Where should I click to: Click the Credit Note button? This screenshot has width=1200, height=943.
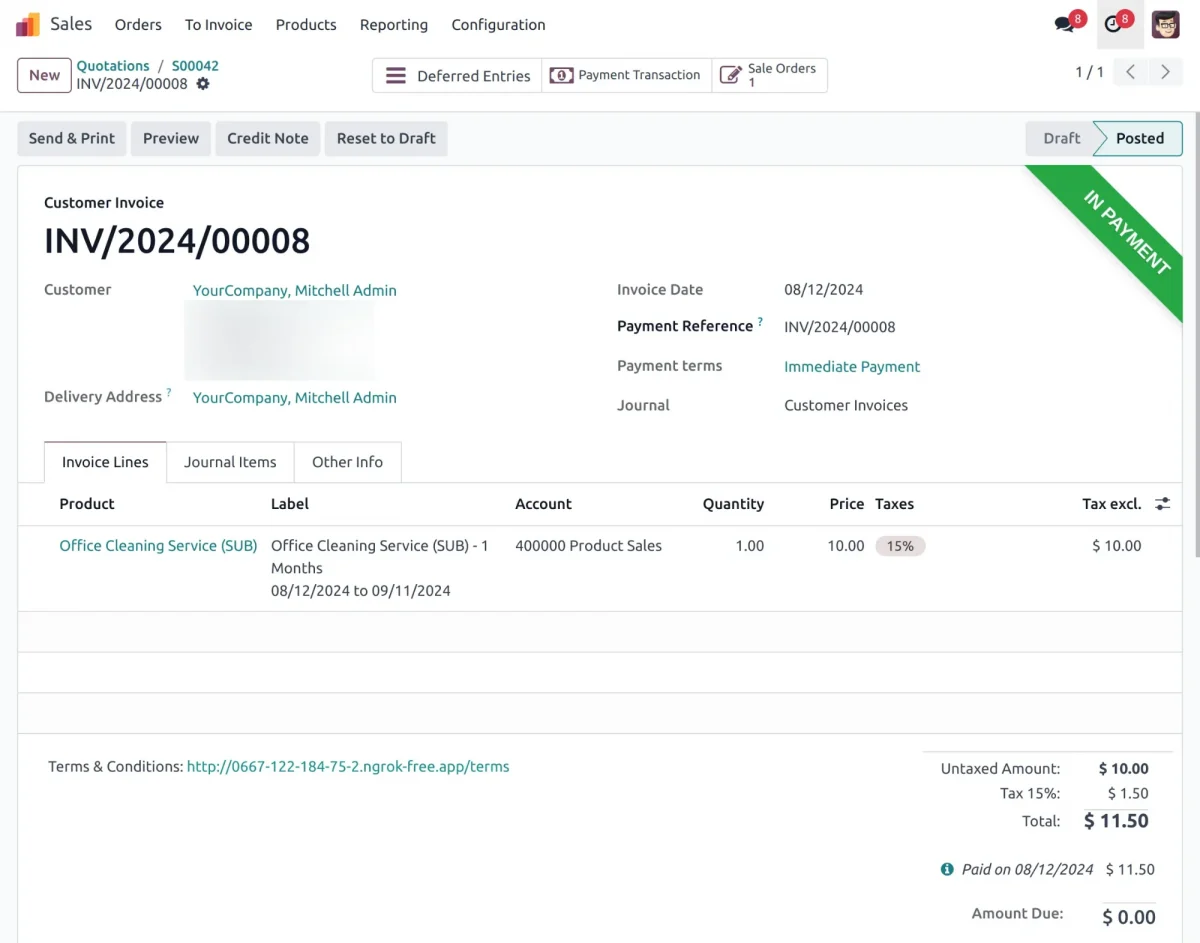click(267, 138)
